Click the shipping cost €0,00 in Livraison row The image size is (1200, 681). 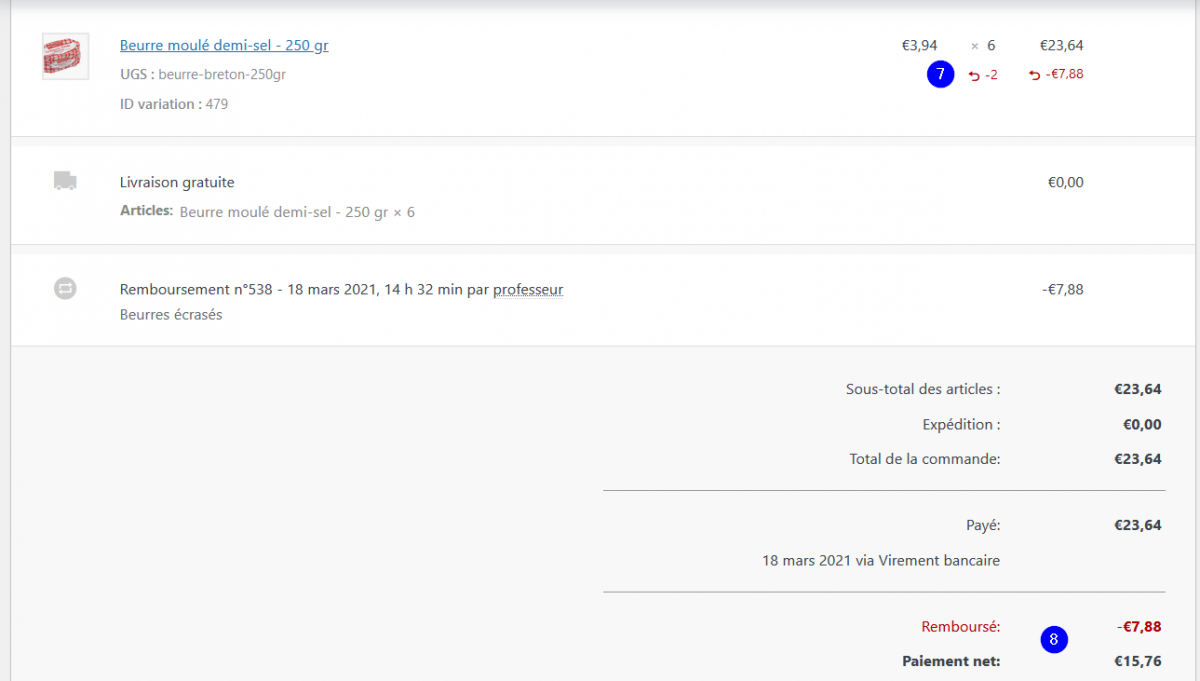coord(1065,182)
